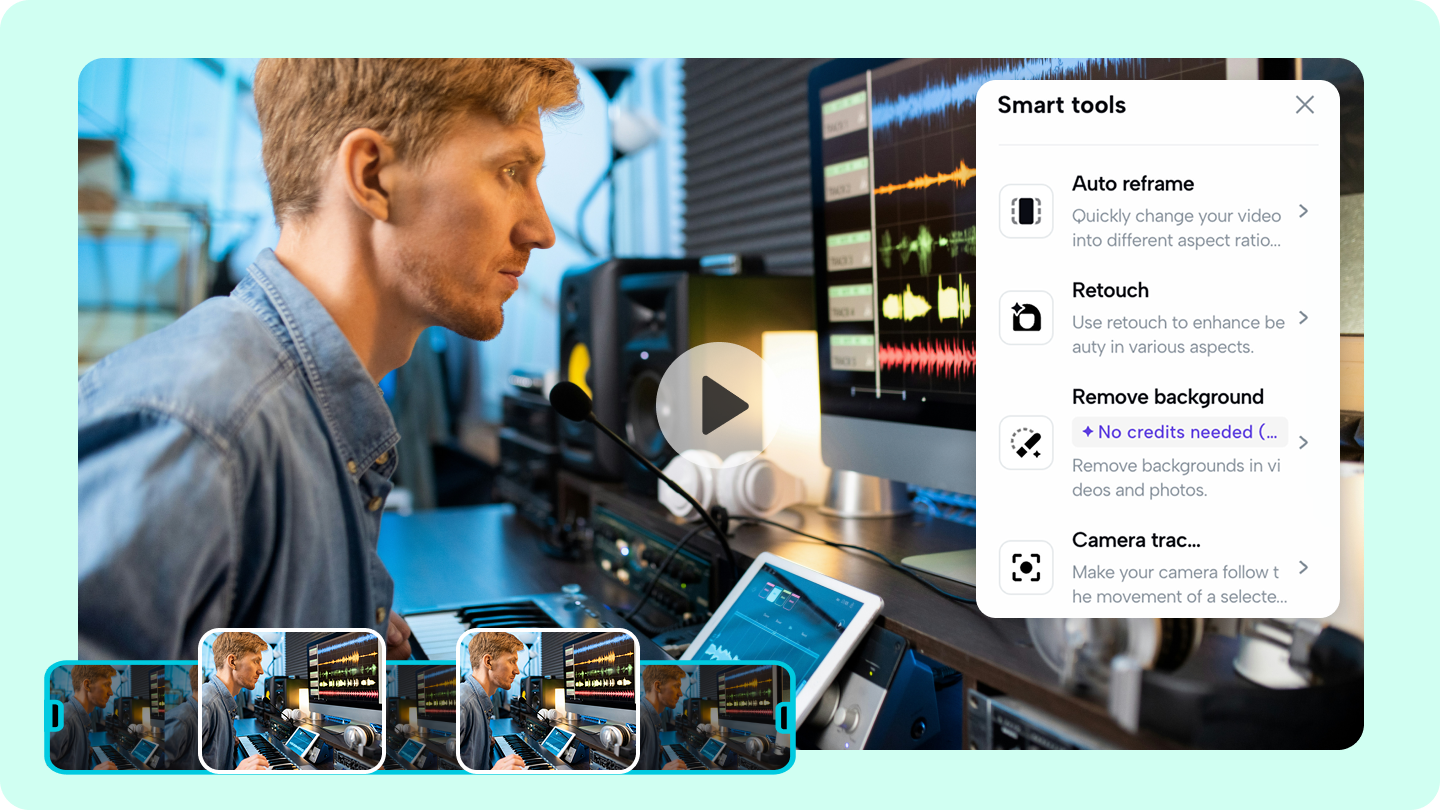
Task: Select the "Remove background" title
Action: pos(1168,397)
